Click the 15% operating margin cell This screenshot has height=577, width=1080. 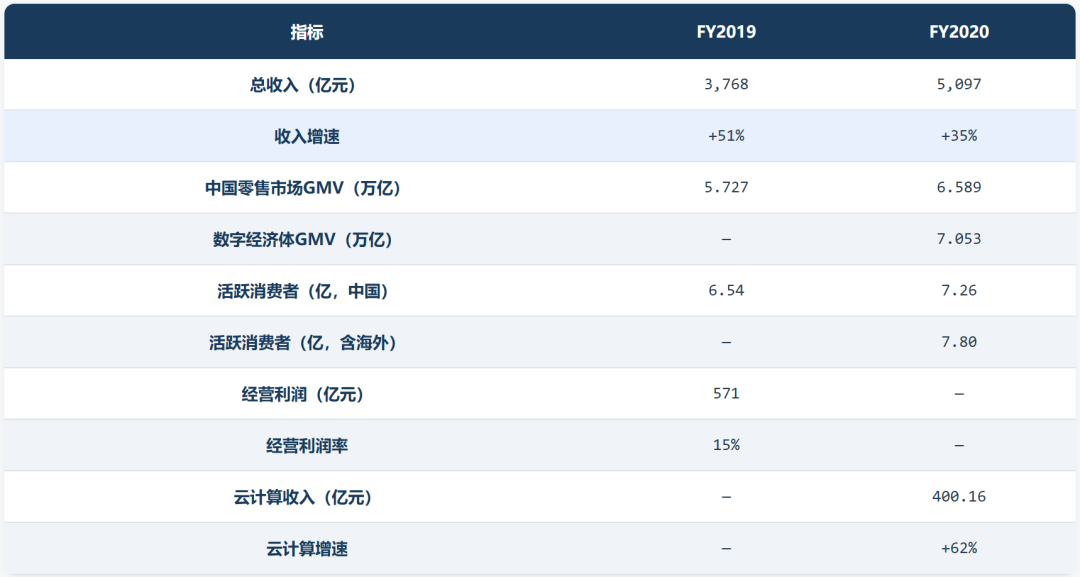[x=726, y=445]
